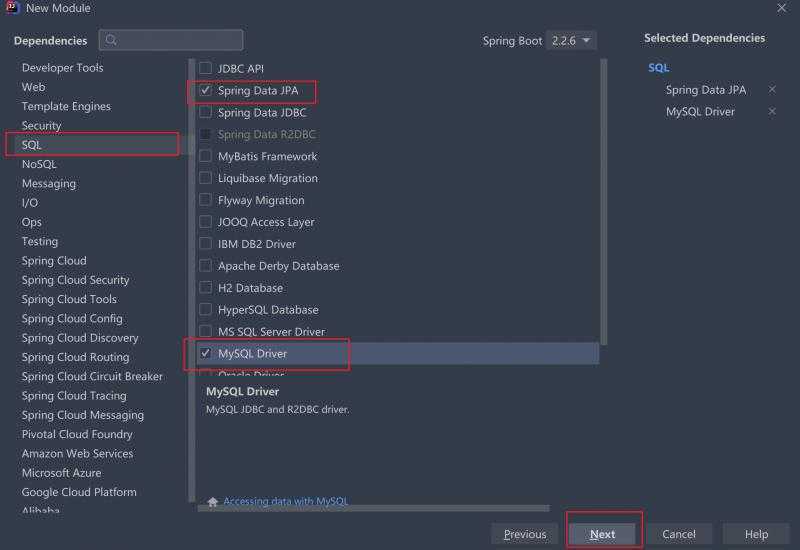
Task: Open the Accessing data with MySQL link
Action: (286, 502)
